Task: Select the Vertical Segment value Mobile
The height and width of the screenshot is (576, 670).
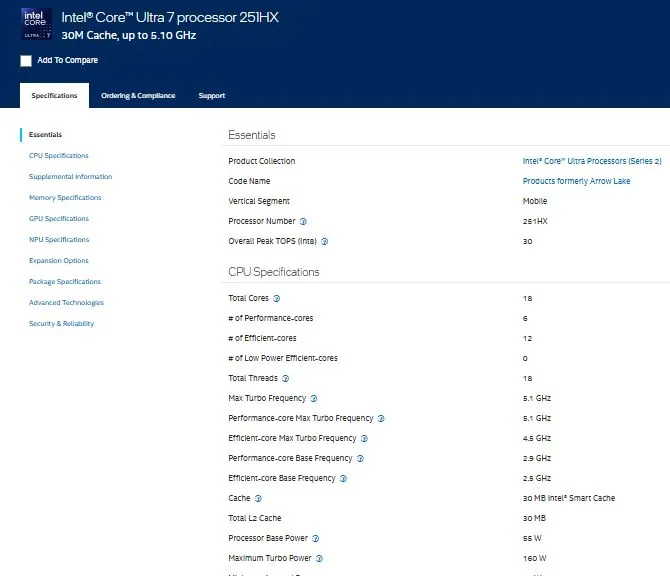Action: tap(535, 201)
